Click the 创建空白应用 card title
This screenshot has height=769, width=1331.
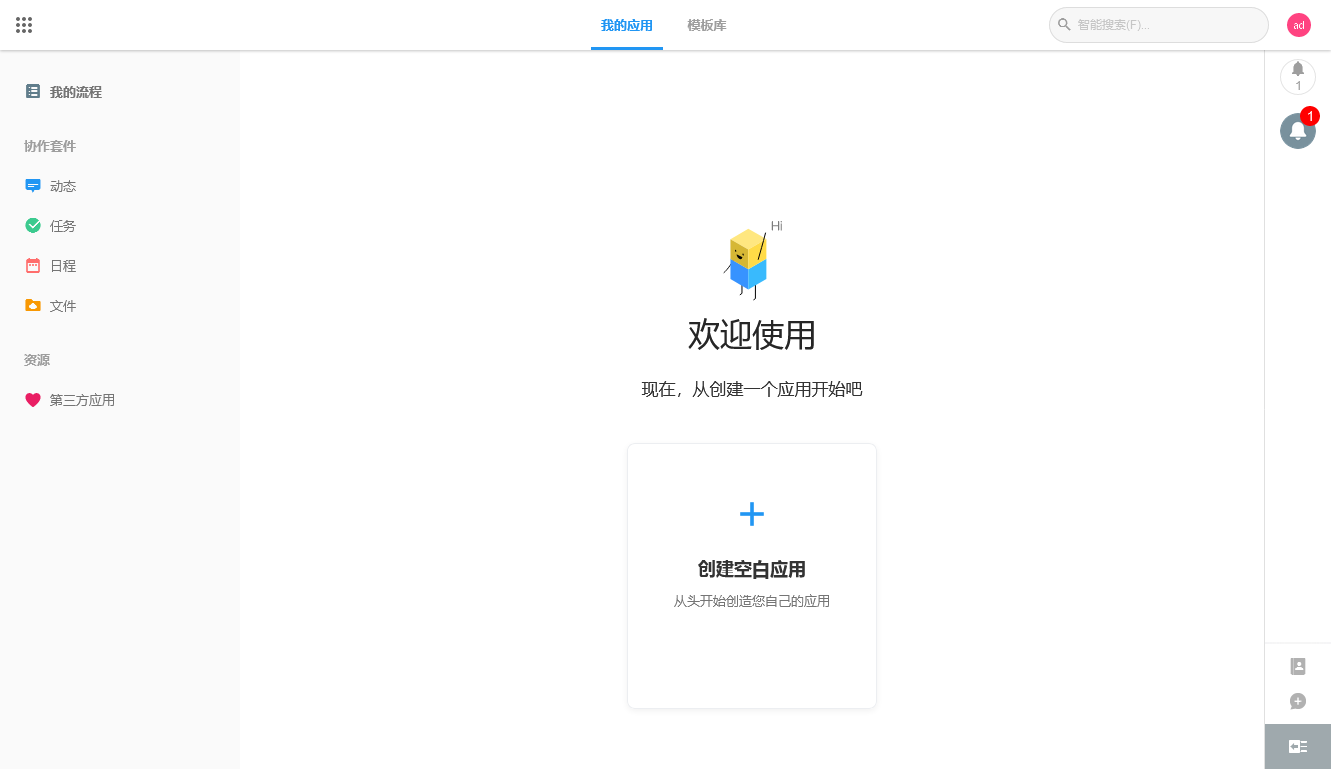tap(751, 569)
